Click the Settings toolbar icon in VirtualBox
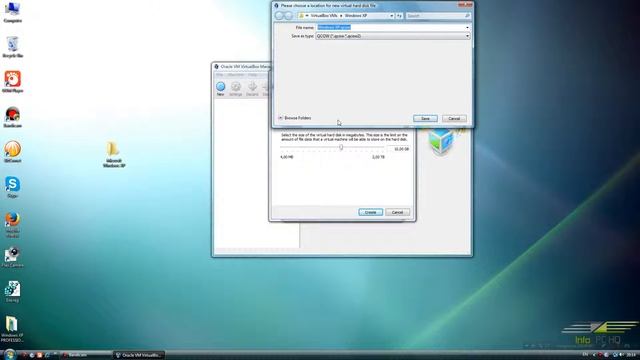Screen dimensions: 640x360 pyautogui.click(x=236, y=89)
